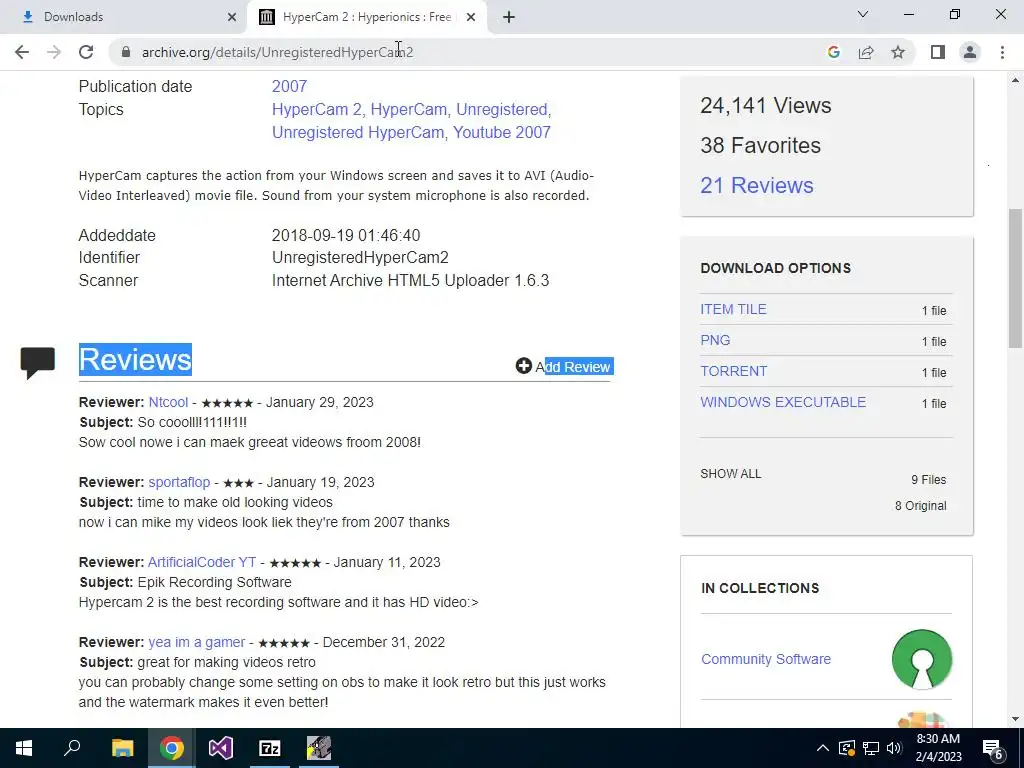Open a new tab with plus button
1024x768 pixels.
[x=509, y=17]
